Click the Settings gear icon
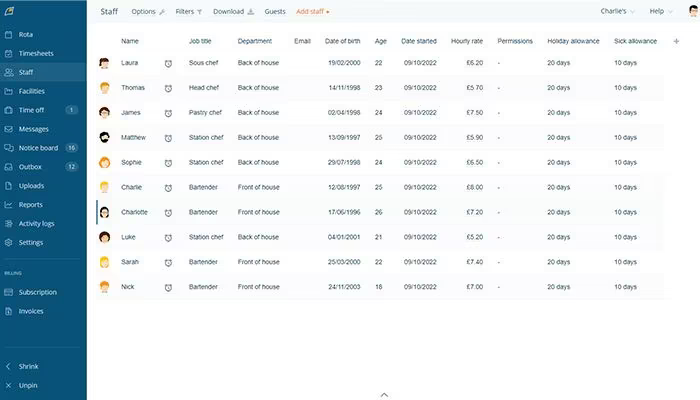The width and height of the screenshot is (700, 400). coord(8,242)
